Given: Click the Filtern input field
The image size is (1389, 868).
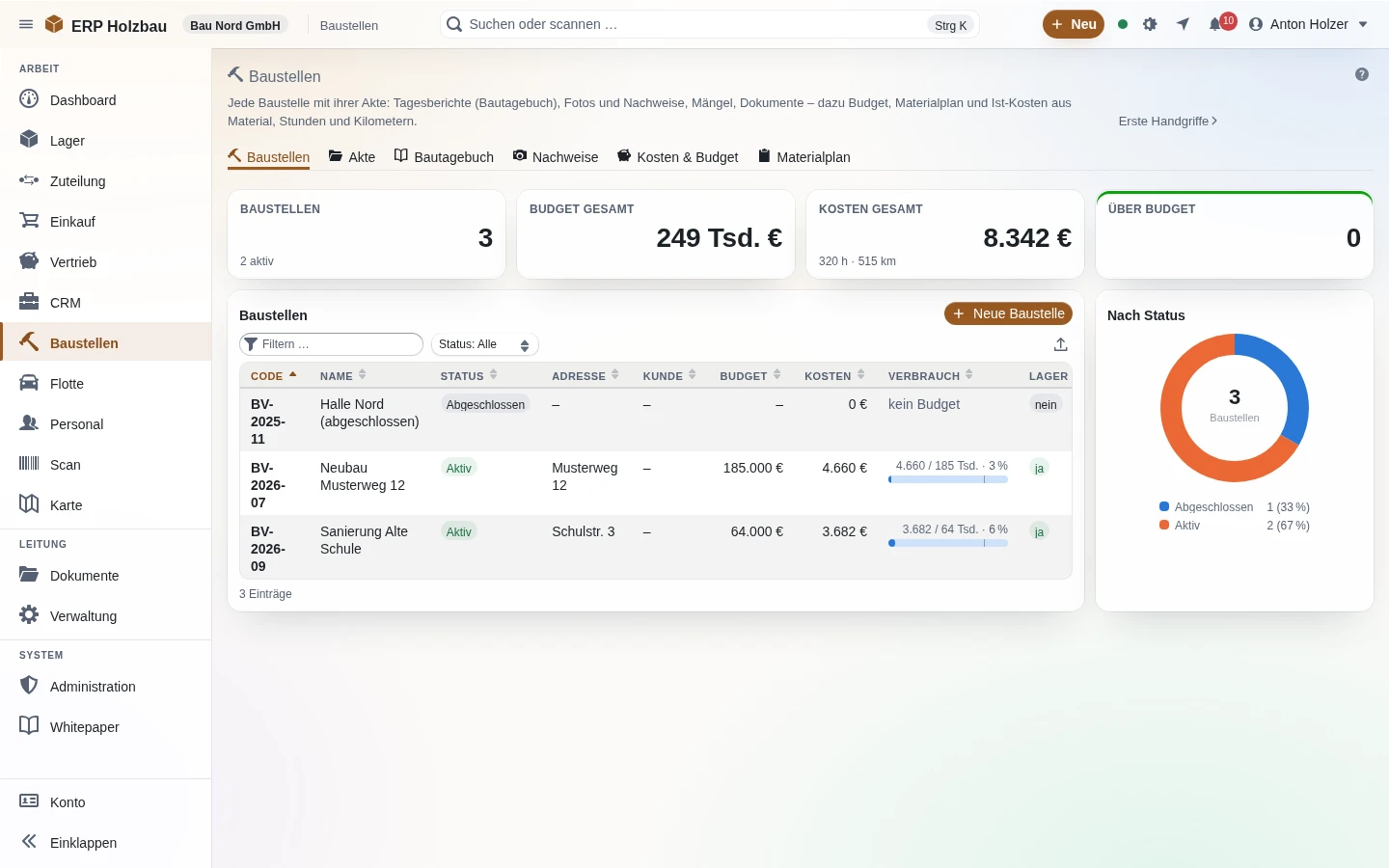Looking at the screenshot, I should 331,344.
